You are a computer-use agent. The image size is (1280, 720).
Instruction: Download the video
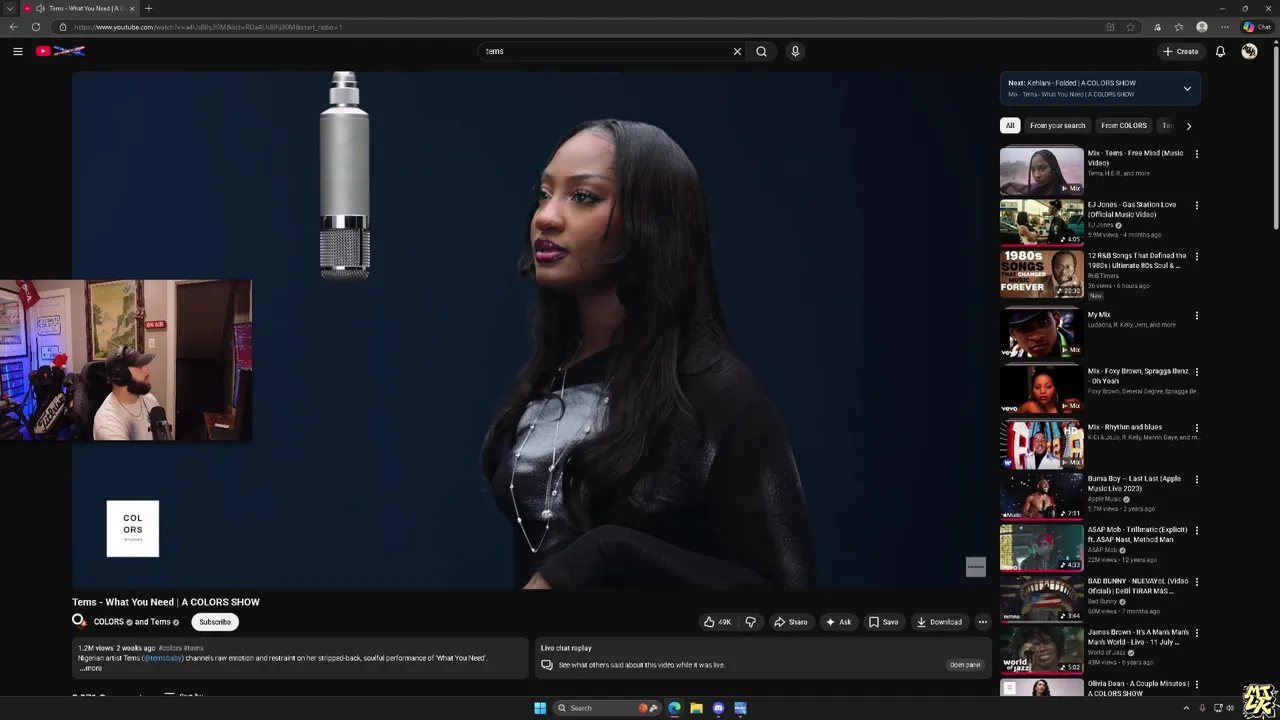click(939, 622)
